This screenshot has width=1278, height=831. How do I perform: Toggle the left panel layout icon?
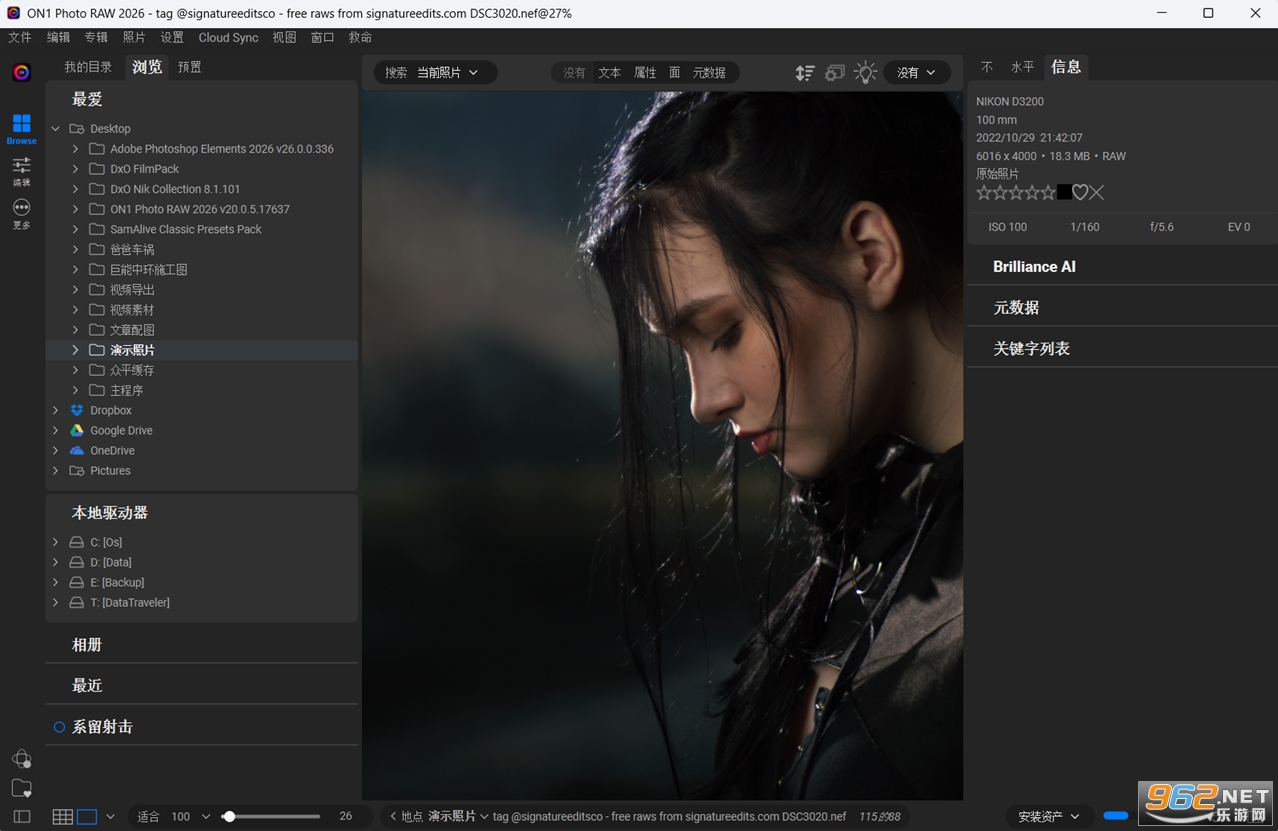pos(21,817)
